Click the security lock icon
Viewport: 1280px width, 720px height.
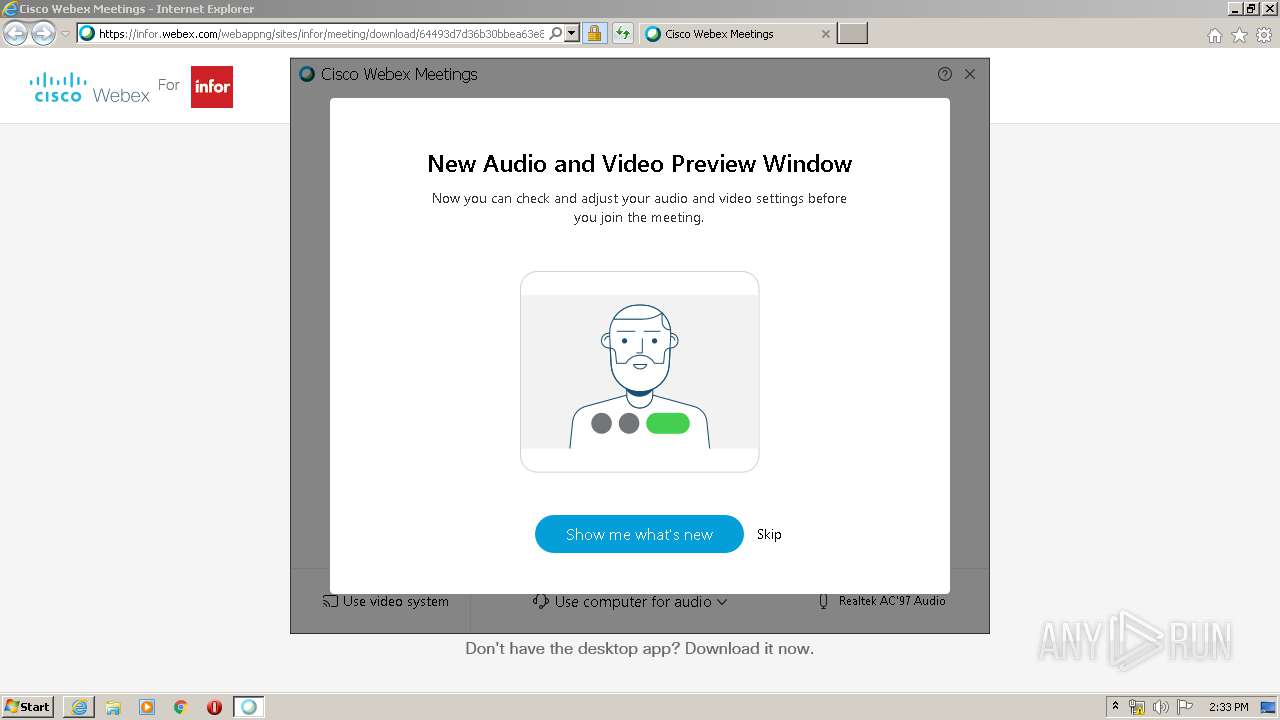594,33
